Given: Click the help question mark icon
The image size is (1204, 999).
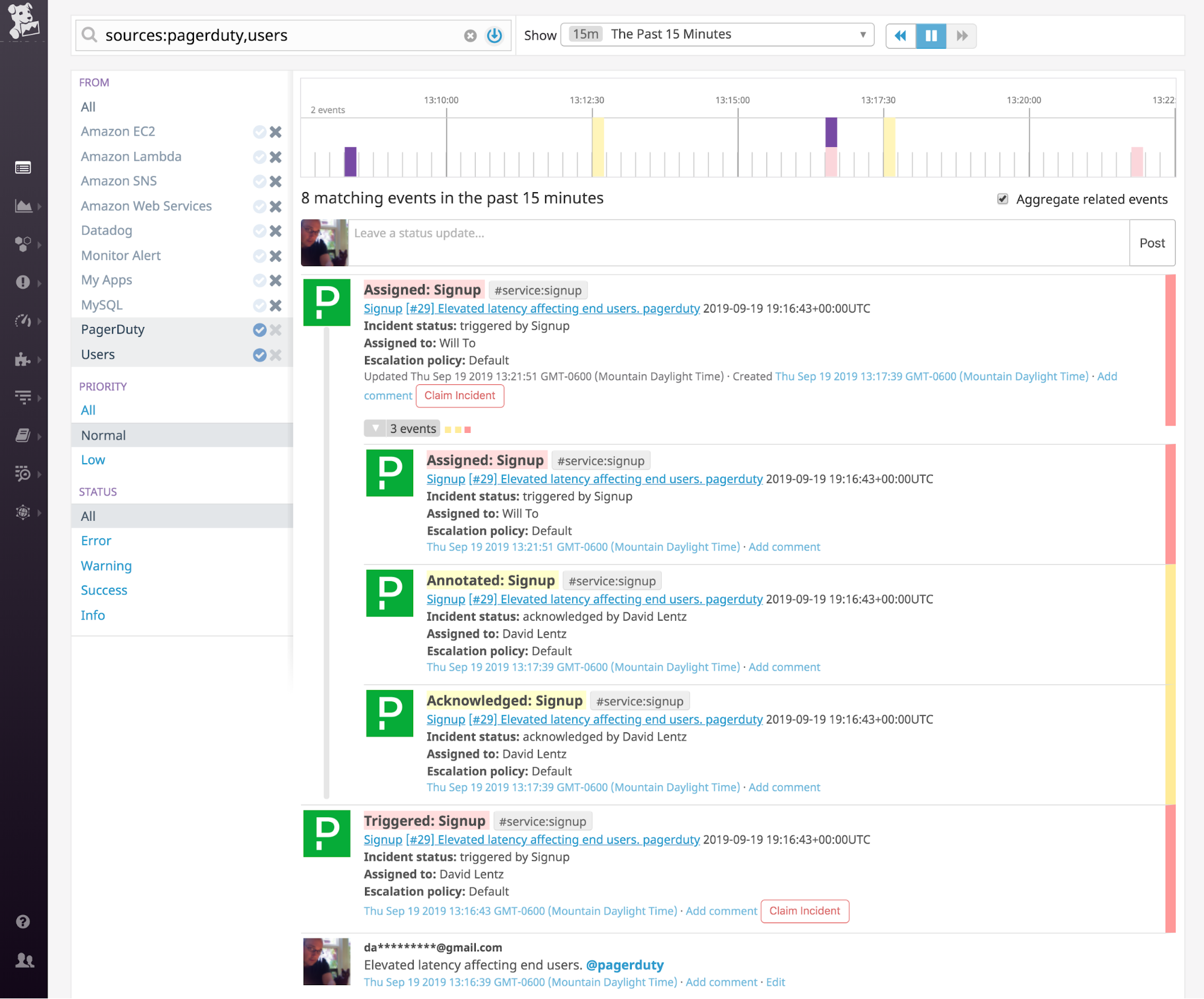Looking at the screenshot, I should coord(23,921).
